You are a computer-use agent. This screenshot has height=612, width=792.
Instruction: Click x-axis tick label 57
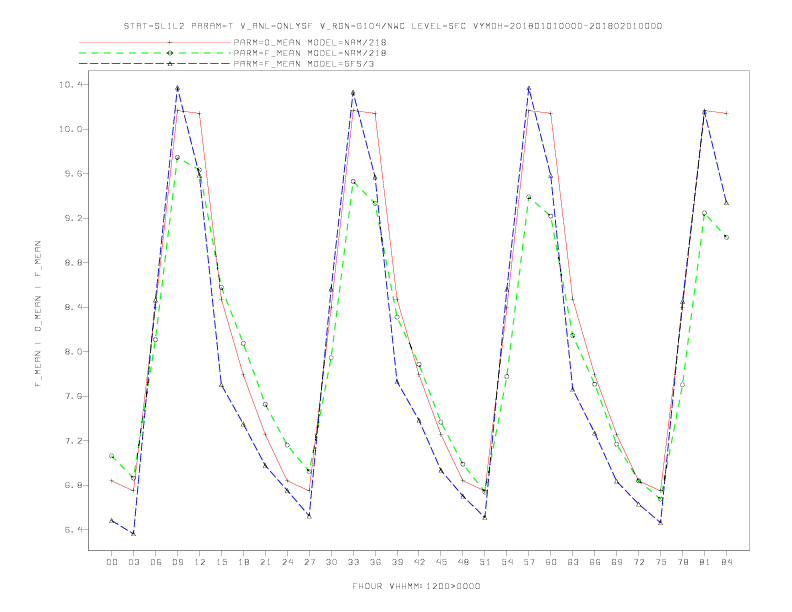[x=529, y=562]
